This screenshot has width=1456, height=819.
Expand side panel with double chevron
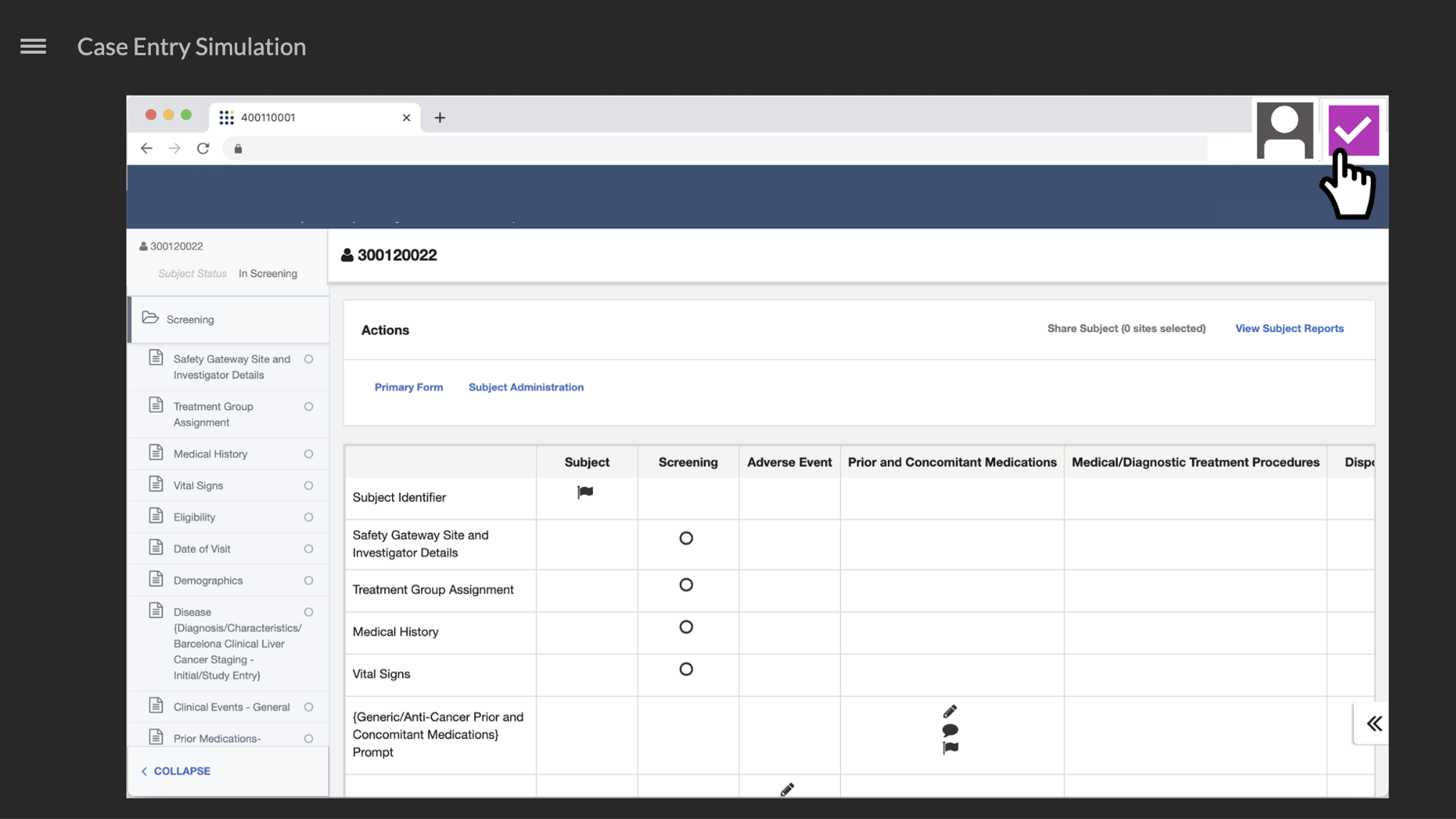point(1374,723)
